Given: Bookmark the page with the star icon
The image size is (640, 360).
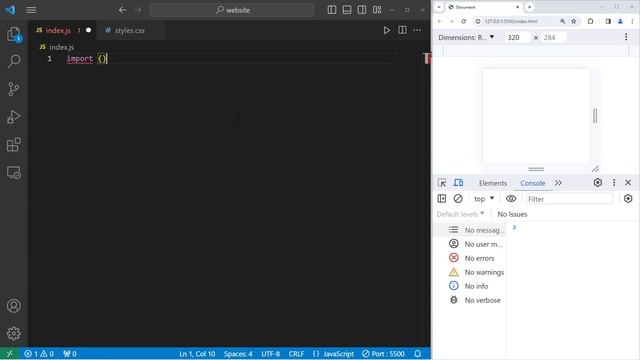Looking at the screenshot, I should (573, 21).
